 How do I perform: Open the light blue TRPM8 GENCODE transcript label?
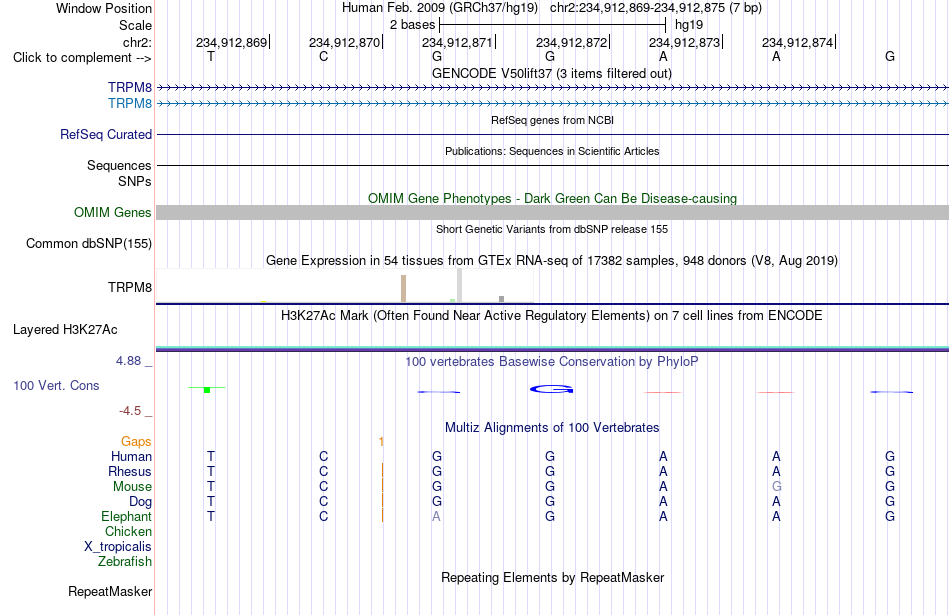(x=130, y=104)
